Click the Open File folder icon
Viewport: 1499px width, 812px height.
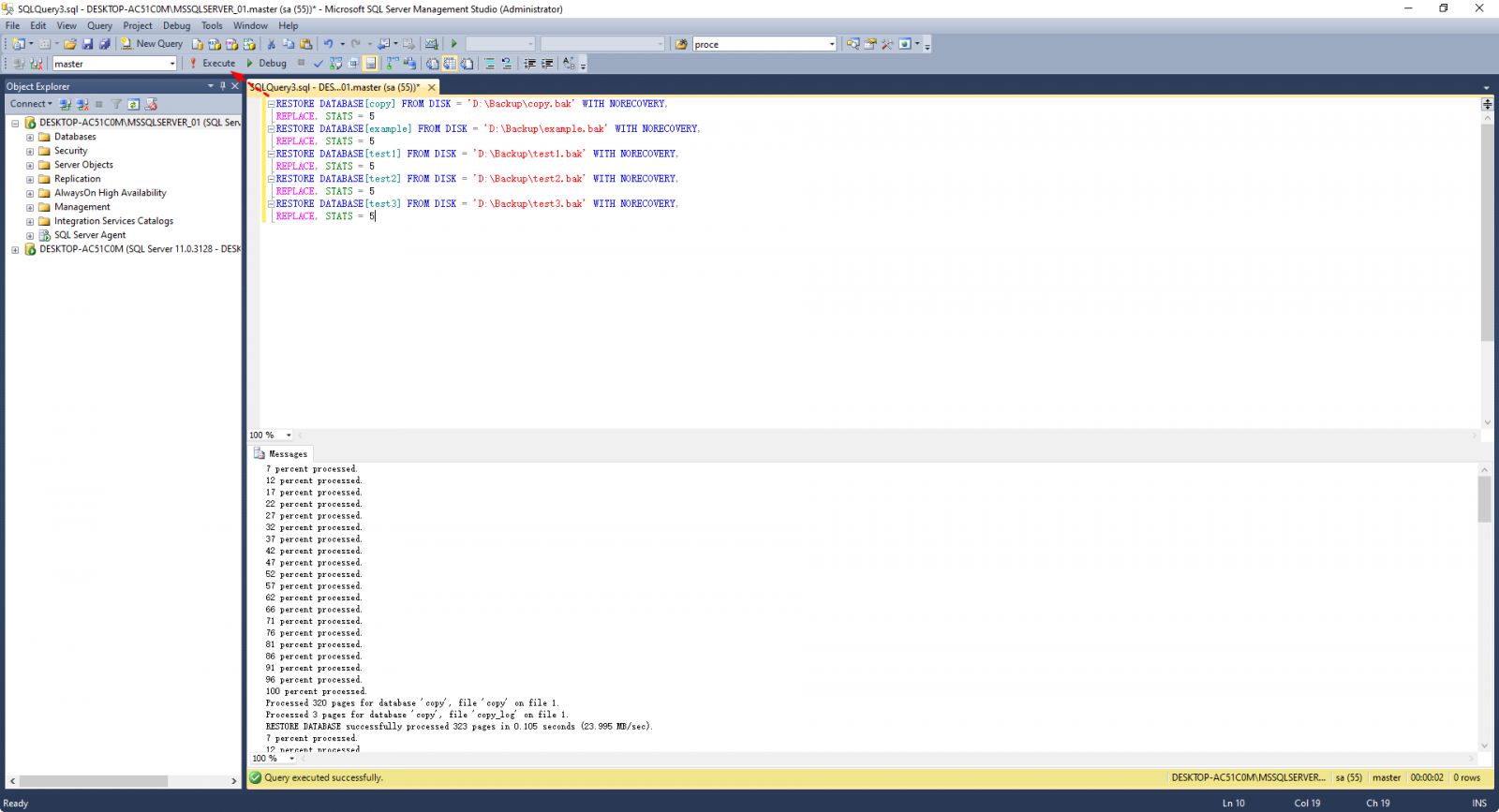coord(70,44)
